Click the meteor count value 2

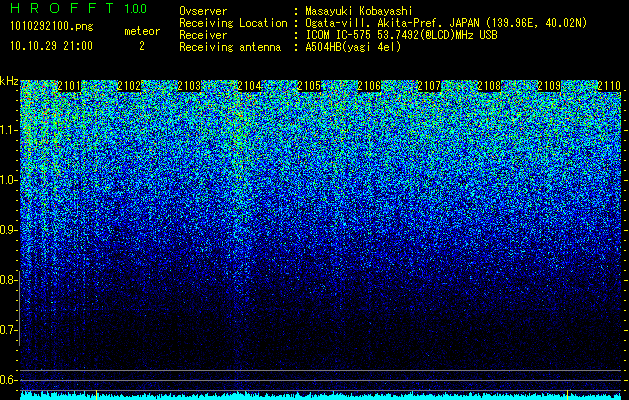coord(142,46)
